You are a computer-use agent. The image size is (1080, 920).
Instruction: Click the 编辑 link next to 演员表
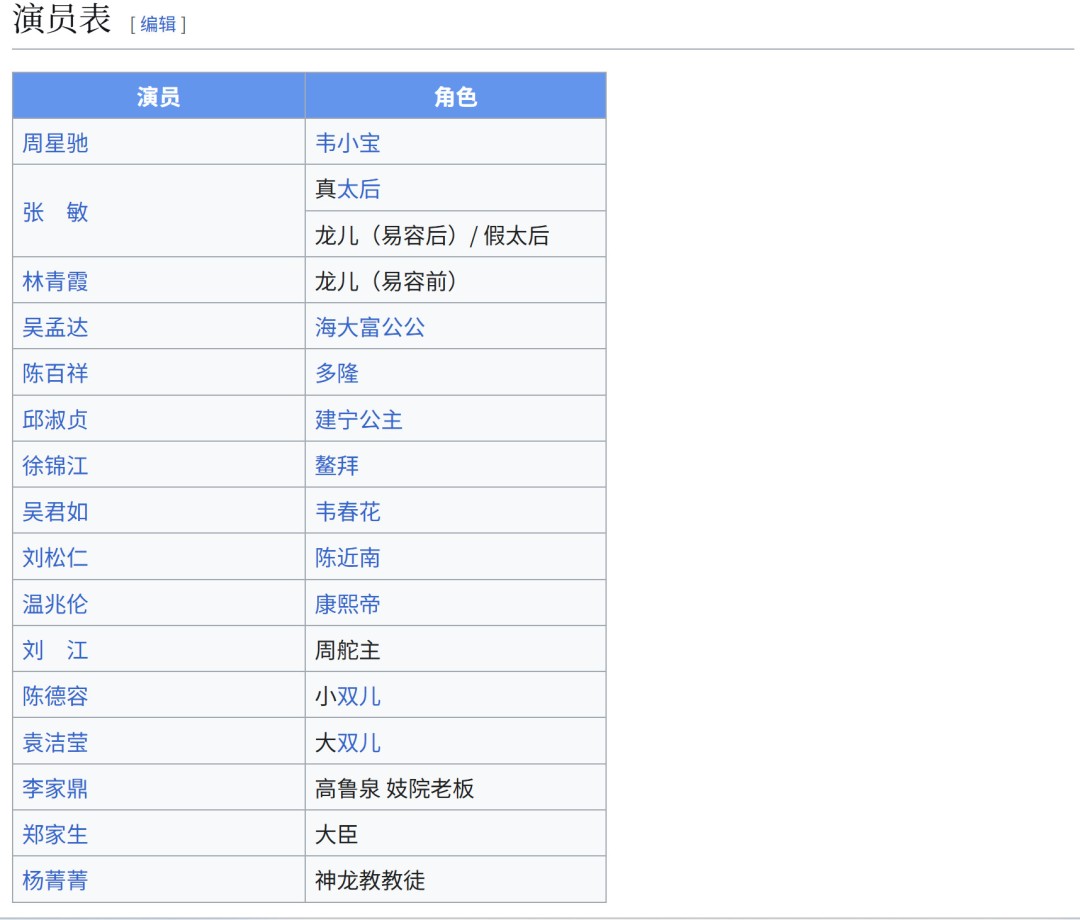[159, 25]
